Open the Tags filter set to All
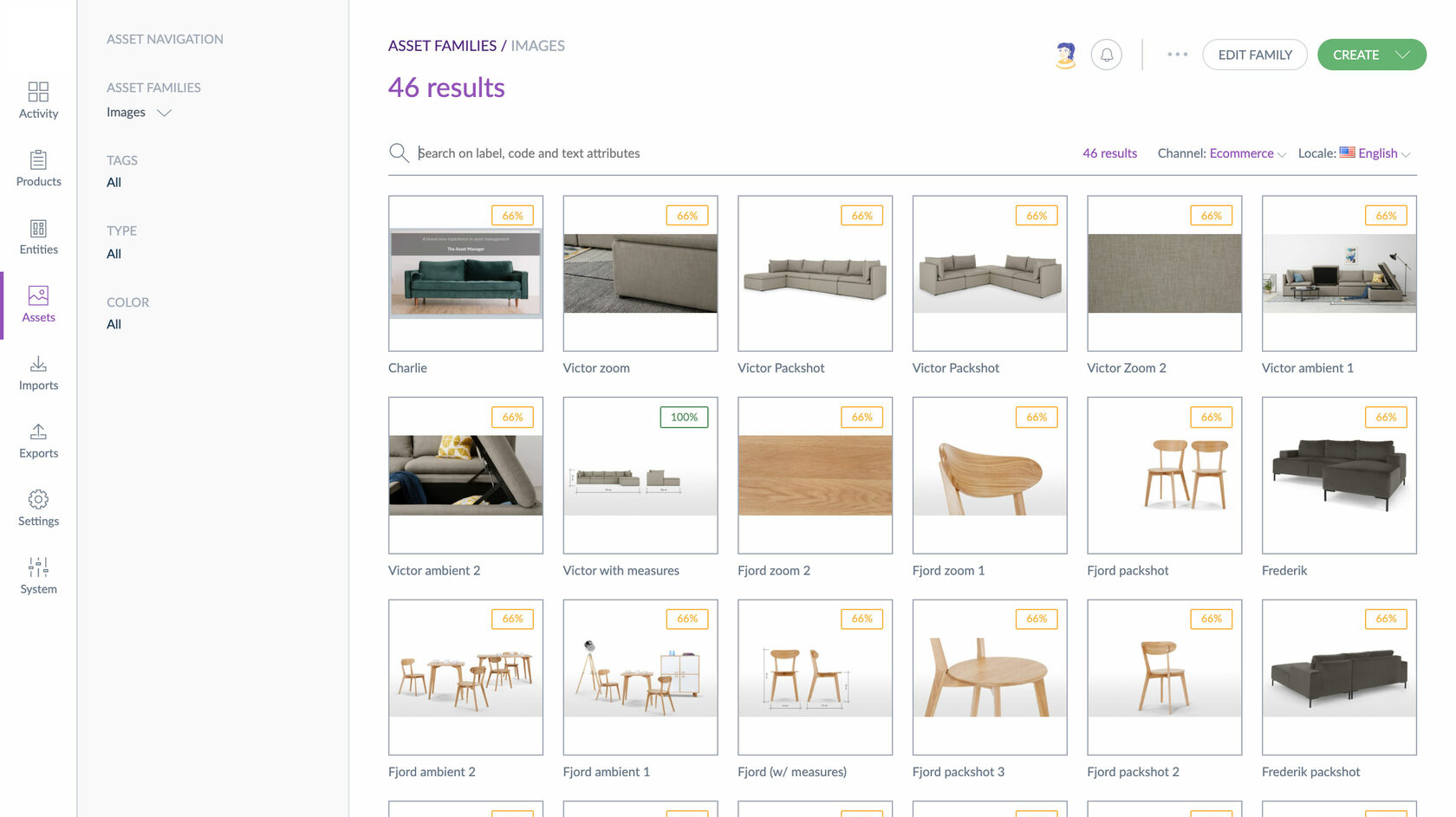This screenshot has height=817, width=1456. point(114,183)
